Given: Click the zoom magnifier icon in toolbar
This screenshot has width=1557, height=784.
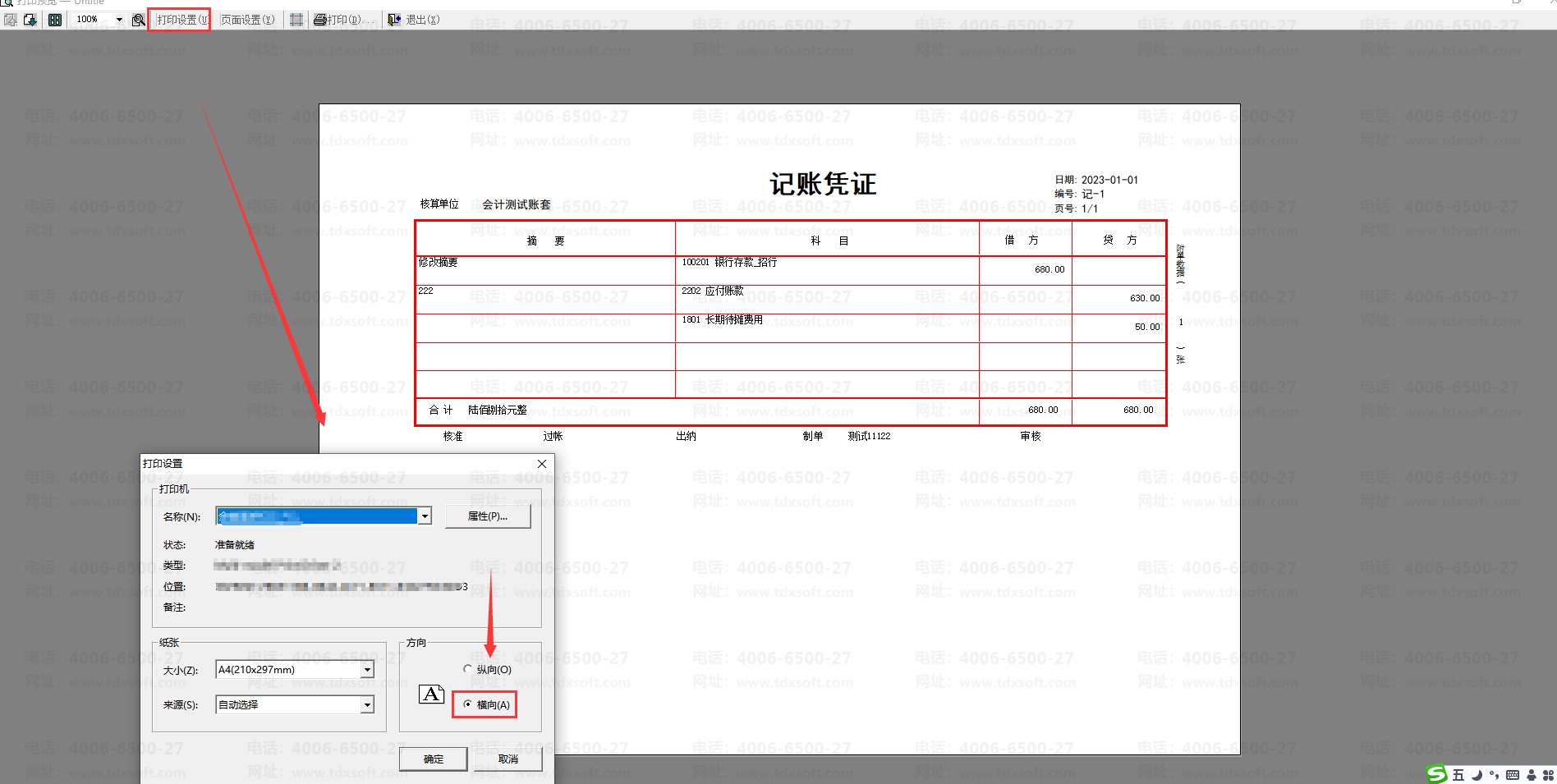Looking at the screenshot, I should 138,20.
